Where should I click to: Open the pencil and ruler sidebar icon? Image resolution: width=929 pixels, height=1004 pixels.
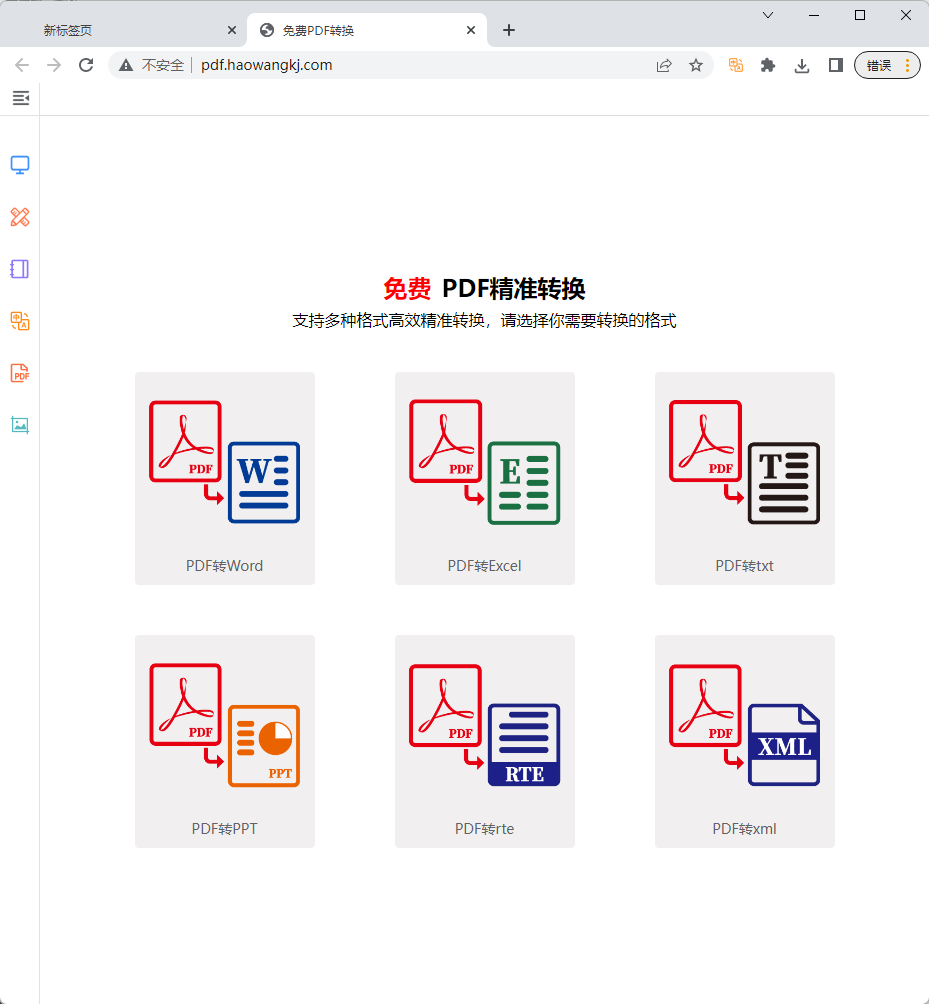tap(20, 217)
